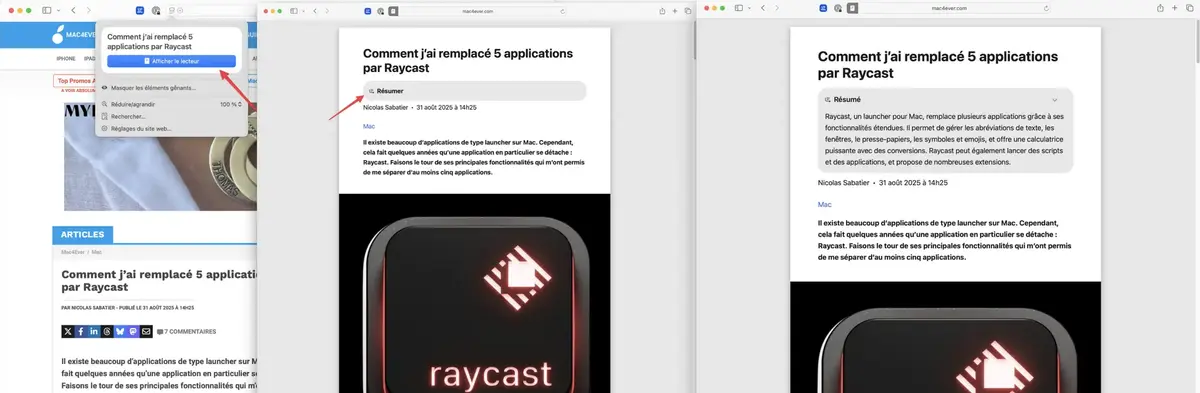Go forward in the middle Safari window
This screenshot has width=1200, height=393.
[x=327, y=11]
